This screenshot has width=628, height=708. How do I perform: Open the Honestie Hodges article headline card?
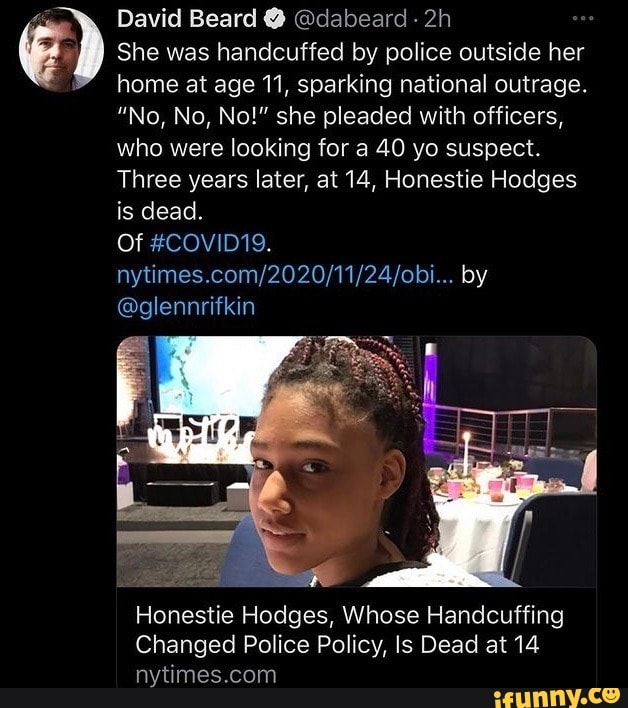click(356, 638)
